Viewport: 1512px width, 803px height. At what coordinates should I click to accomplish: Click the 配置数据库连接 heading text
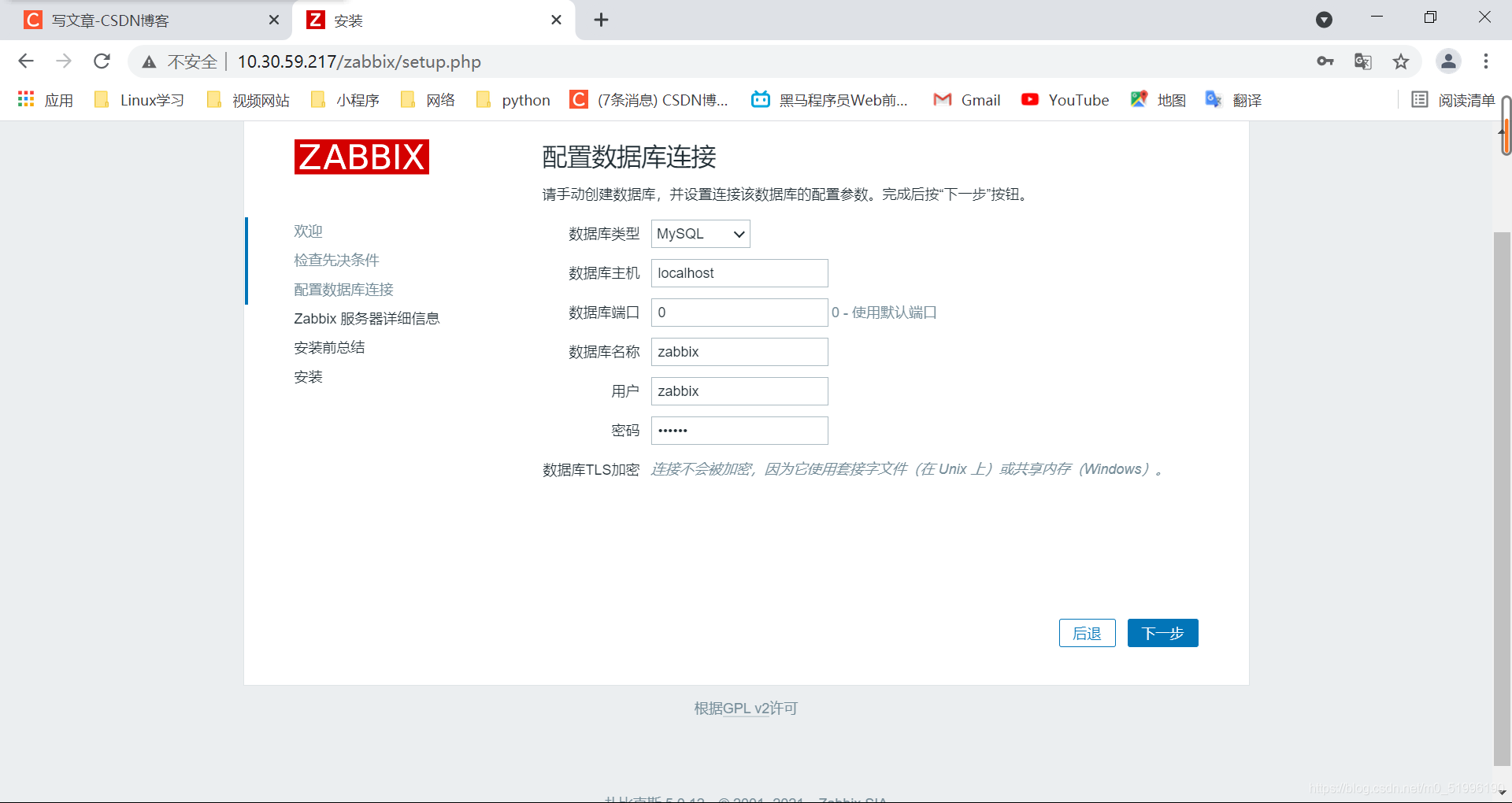click(x=629, y=157)
